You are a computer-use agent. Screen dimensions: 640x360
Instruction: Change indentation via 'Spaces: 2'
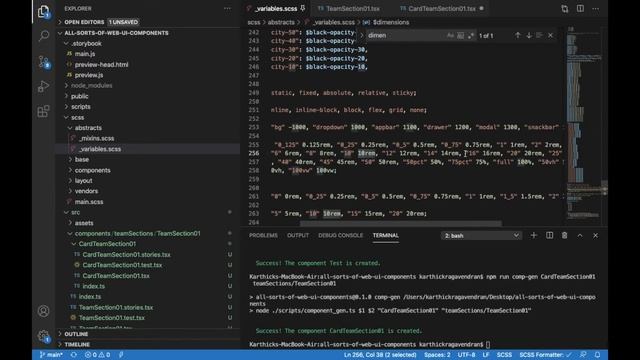click(437, 355)
